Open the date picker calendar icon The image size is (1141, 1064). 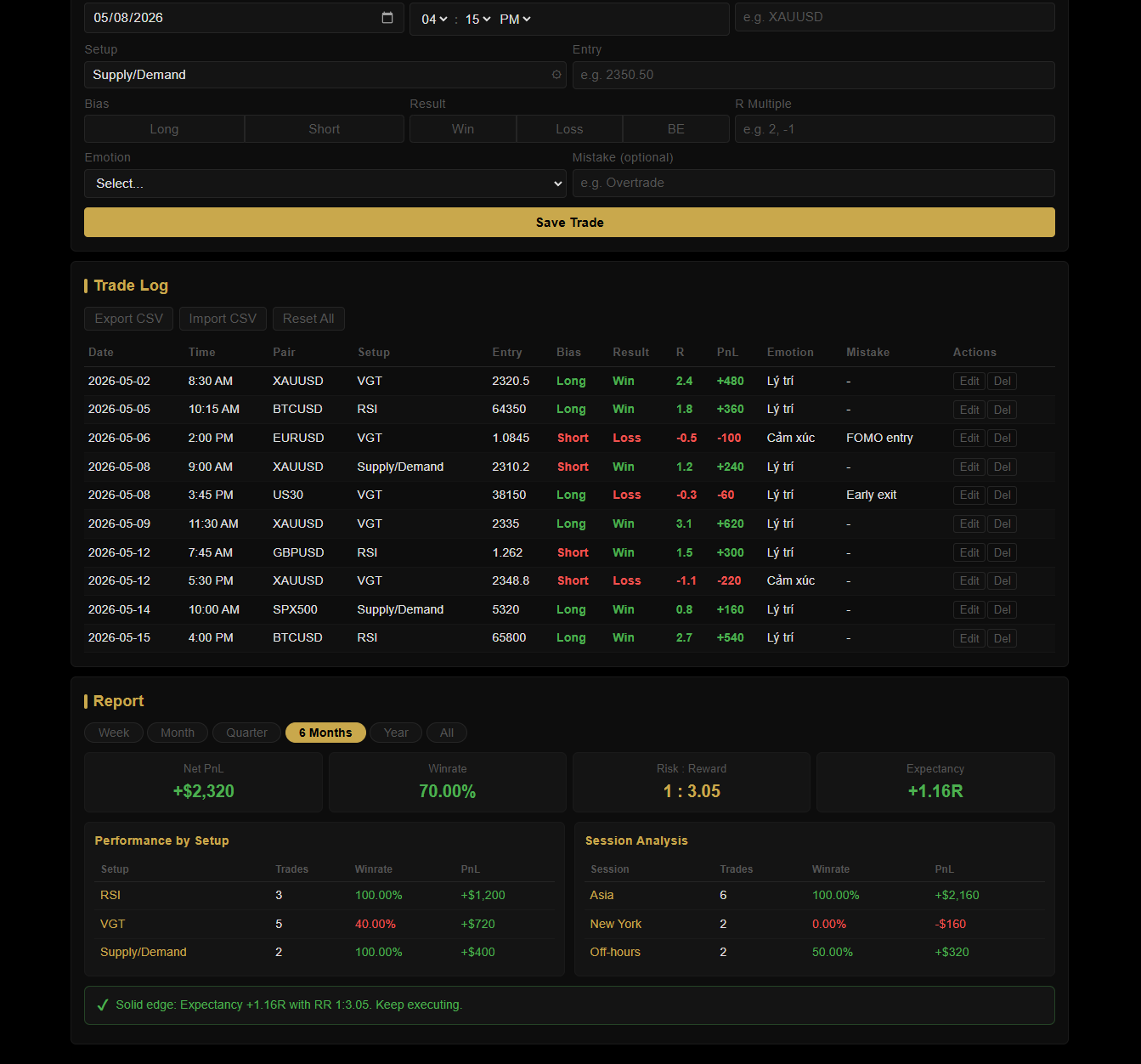[x=387, y=18]
